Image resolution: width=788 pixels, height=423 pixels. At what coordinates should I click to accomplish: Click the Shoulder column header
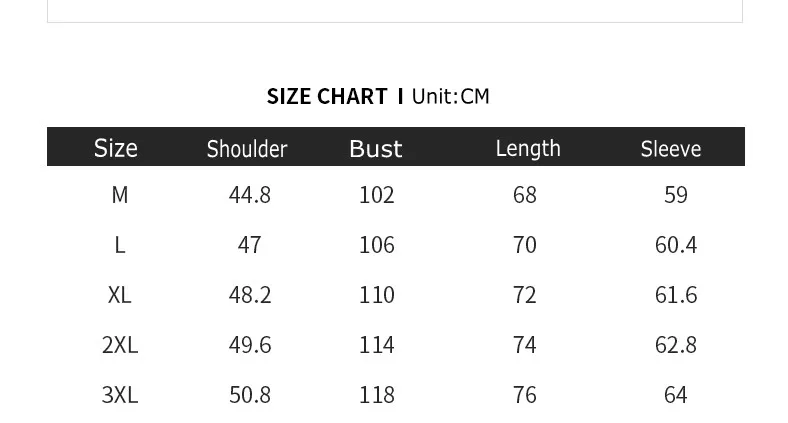[247, 149]
